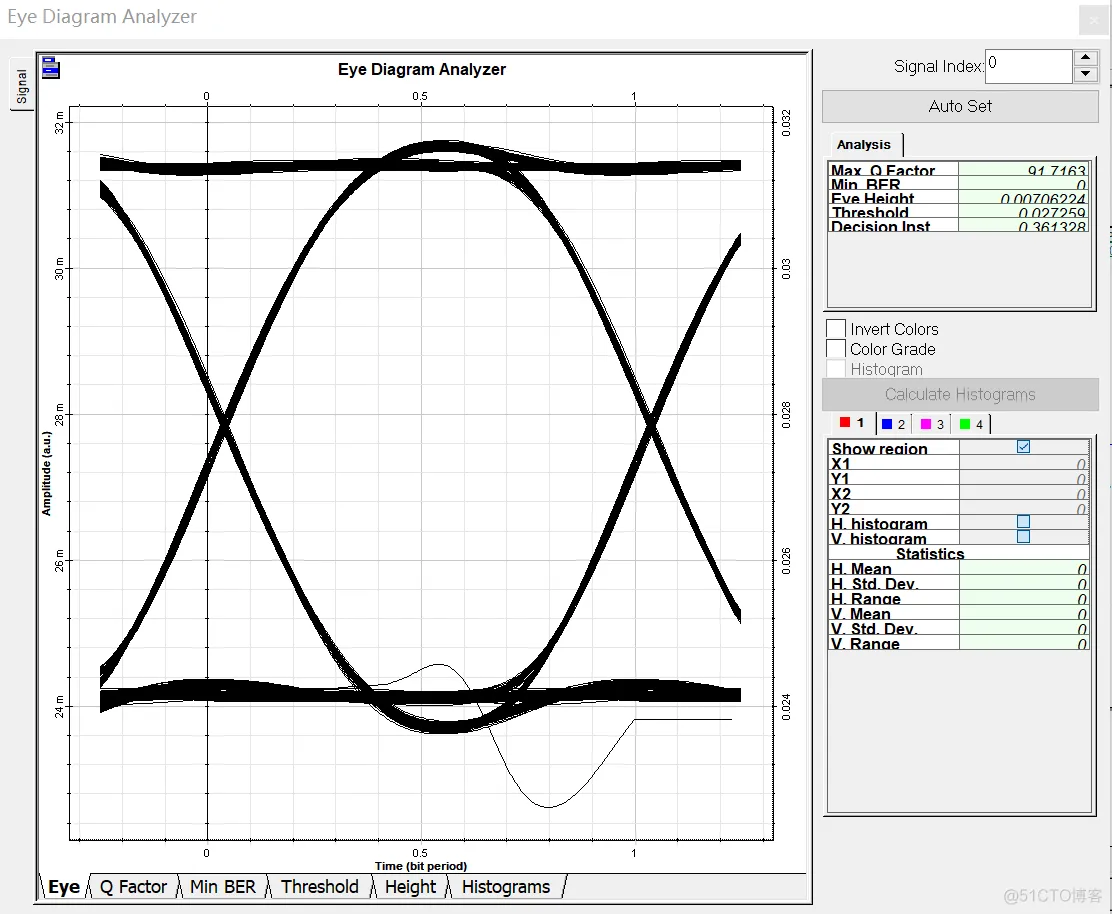Click the Auto Set button
1112x914 pixels.
pyautogui.click(x=960, y=106)
